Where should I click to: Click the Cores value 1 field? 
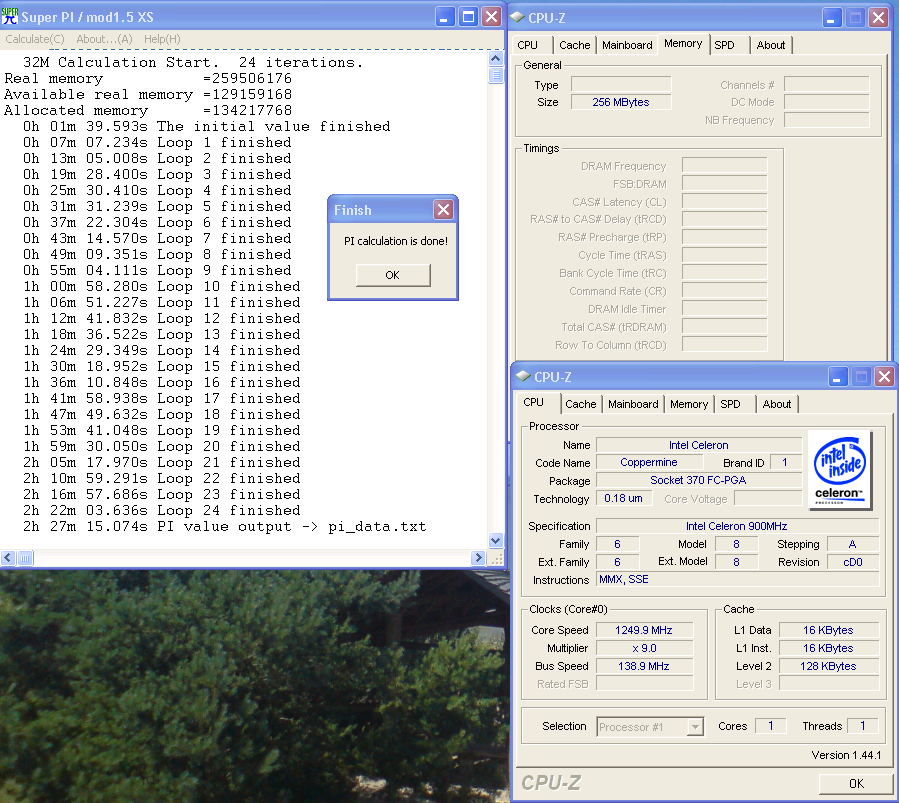click(x=771, y=726)
